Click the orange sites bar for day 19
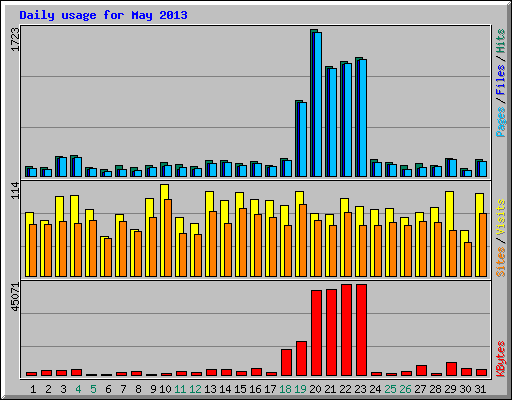 point(303,240)
